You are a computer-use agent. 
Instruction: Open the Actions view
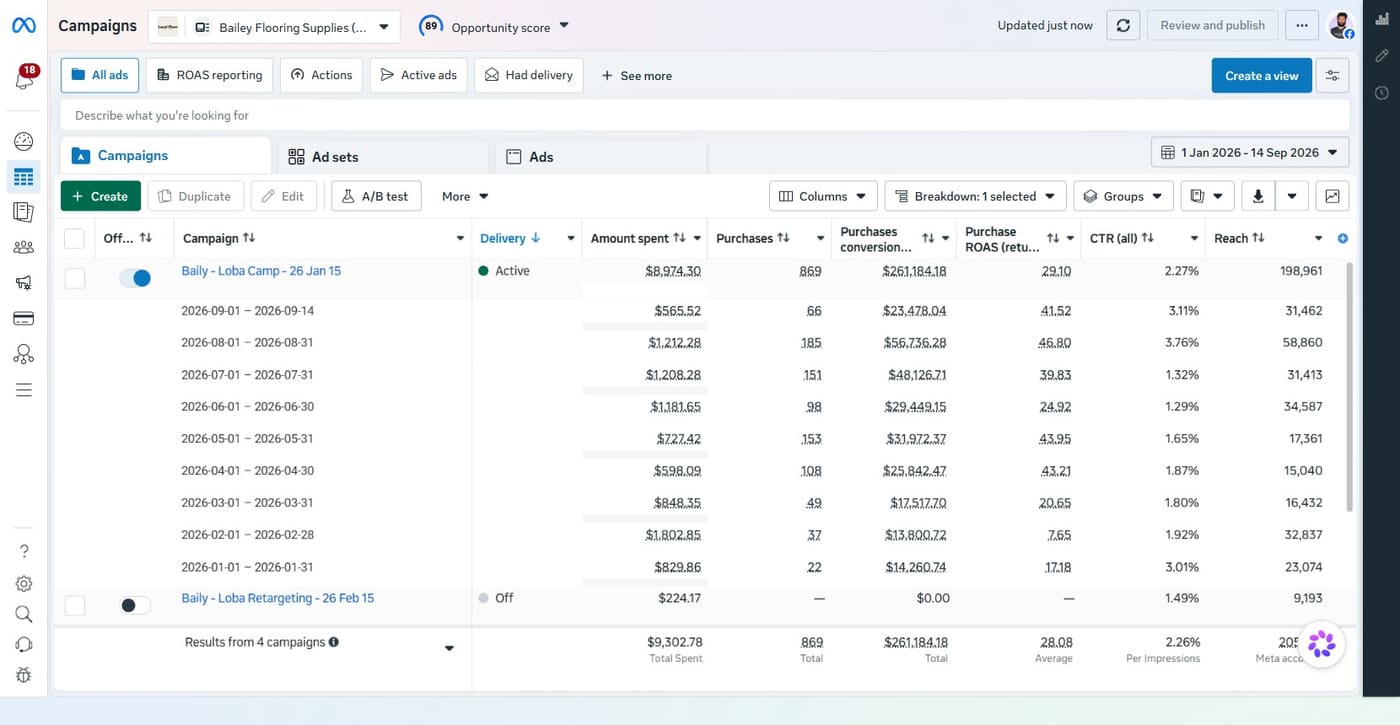click(x=321, y=75)
